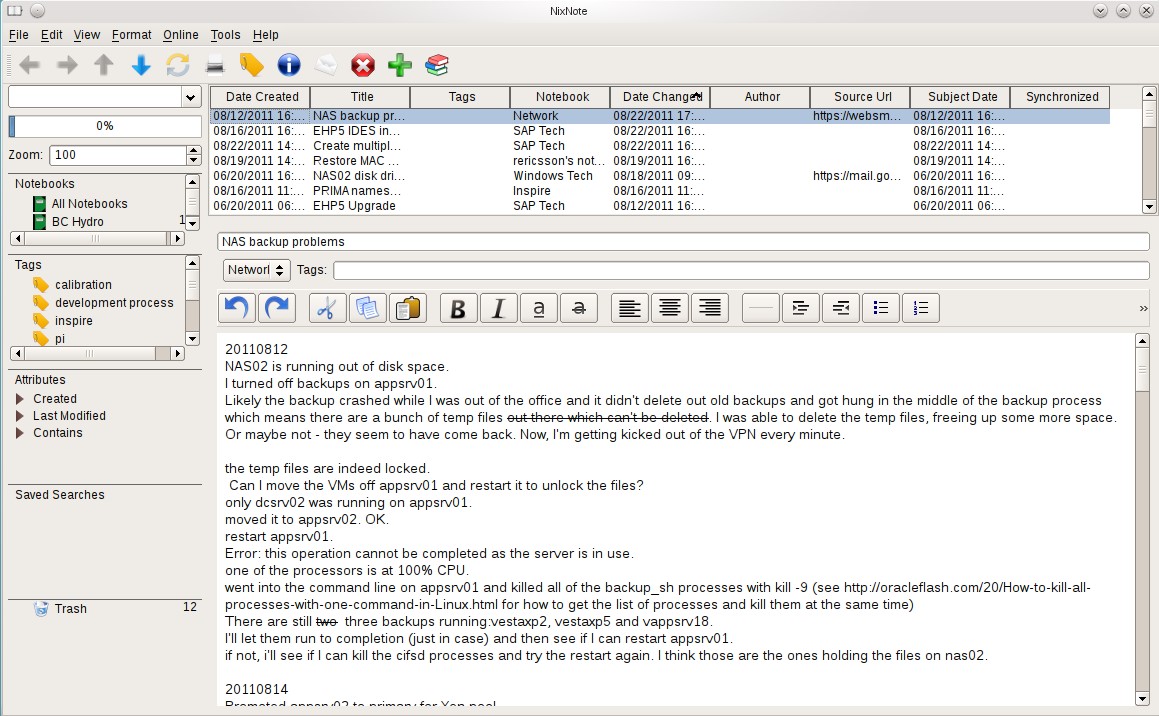Click the blue info icon

(289, 66)
